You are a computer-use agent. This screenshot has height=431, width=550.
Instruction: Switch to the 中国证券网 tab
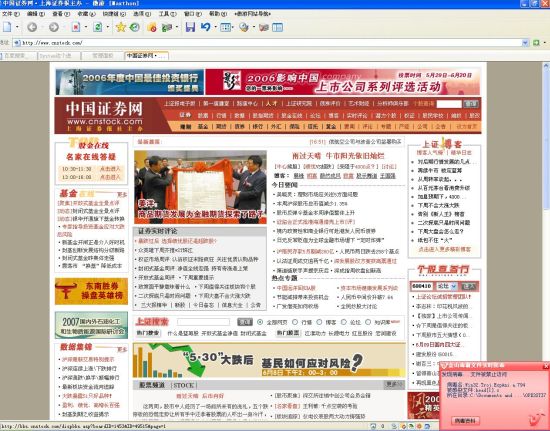(146, 56)
